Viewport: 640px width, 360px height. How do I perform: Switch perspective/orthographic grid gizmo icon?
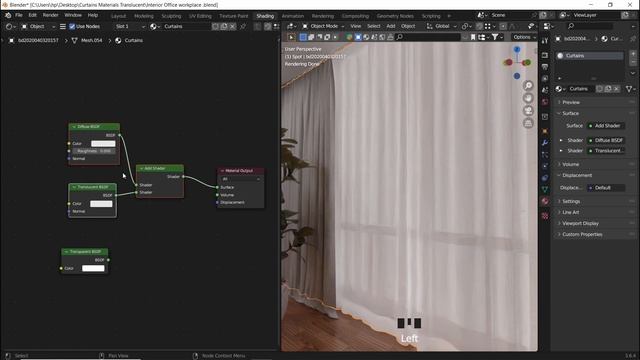pos(528,123)
